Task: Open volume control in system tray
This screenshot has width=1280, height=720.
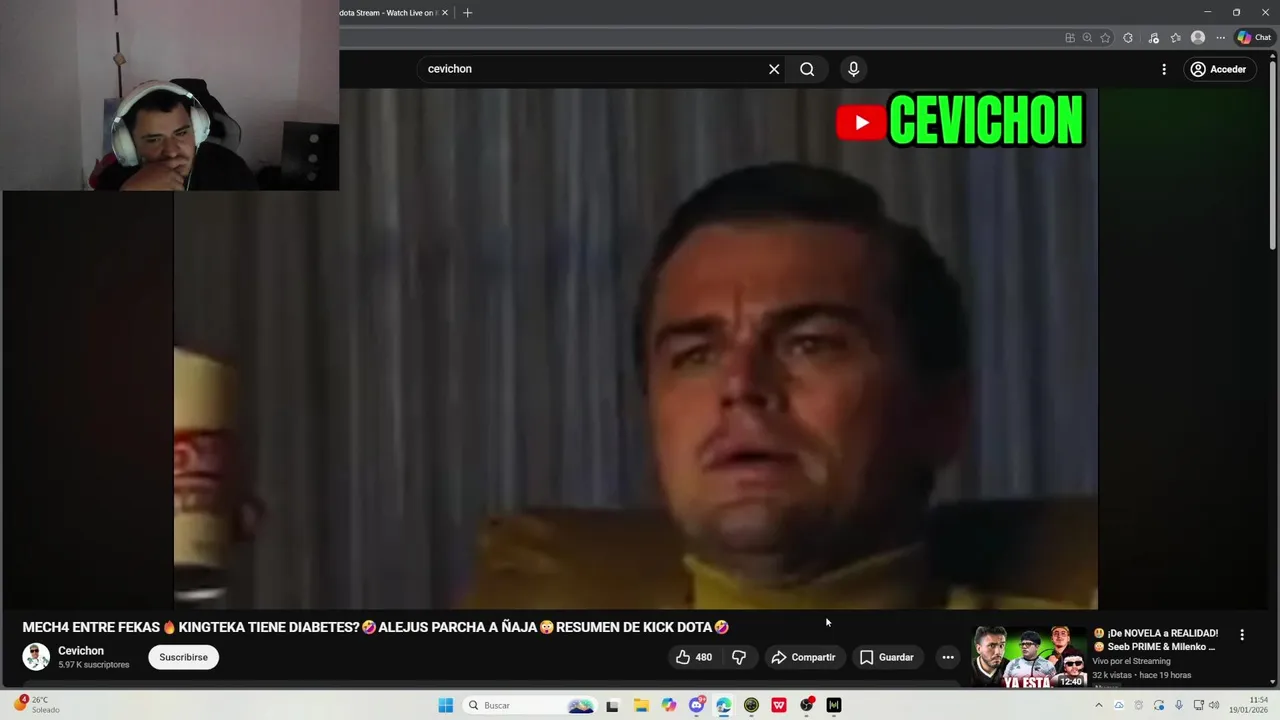Action: [x=1214, y=705]
